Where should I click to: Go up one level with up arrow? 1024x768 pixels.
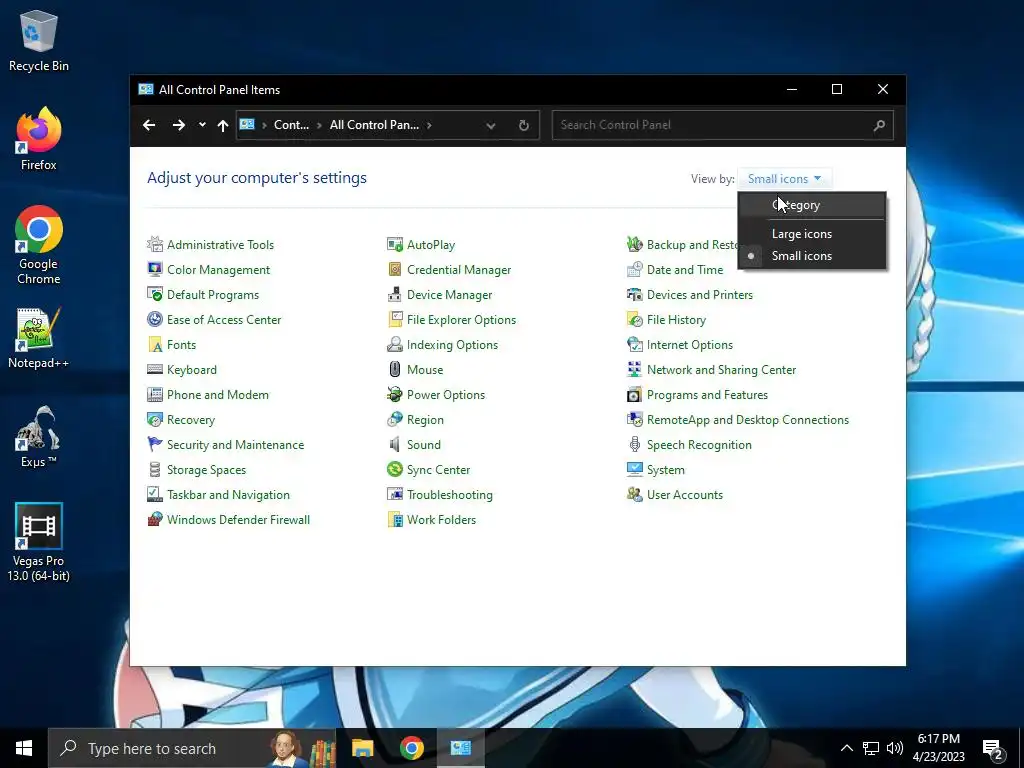223,125
